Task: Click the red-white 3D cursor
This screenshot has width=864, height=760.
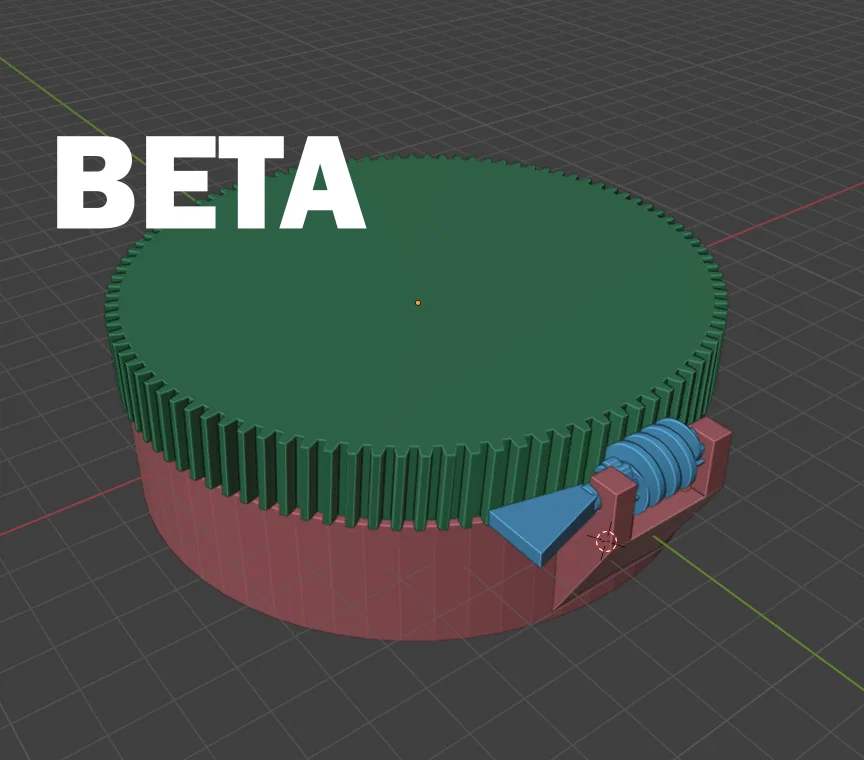Action: click(x=606, y=541)
